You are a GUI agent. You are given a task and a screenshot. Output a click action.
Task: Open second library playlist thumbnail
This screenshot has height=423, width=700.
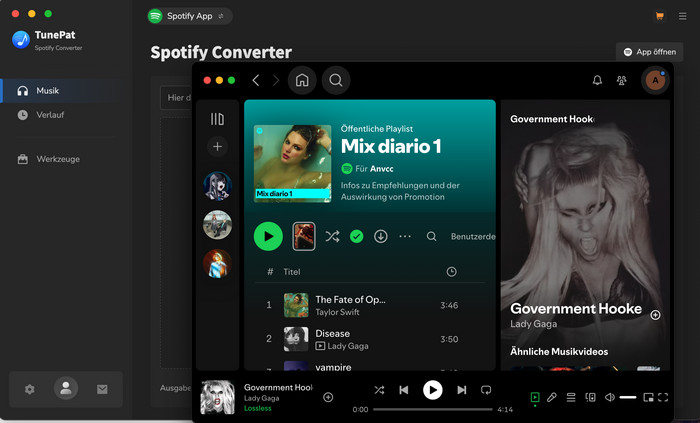[217, 225]
